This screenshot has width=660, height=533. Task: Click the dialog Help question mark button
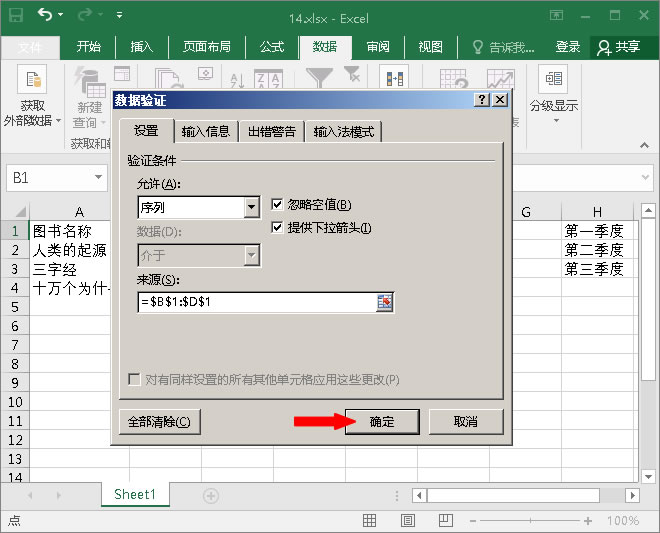tap(482, 100)
